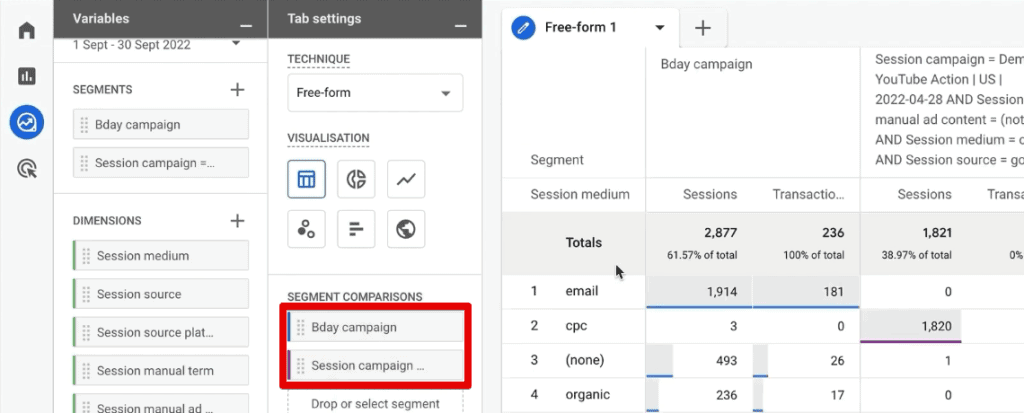Open the Explore icon in sidebar
Image resolution: width=1024 pixels, height=413 pixels.
(x=26, y=122)
